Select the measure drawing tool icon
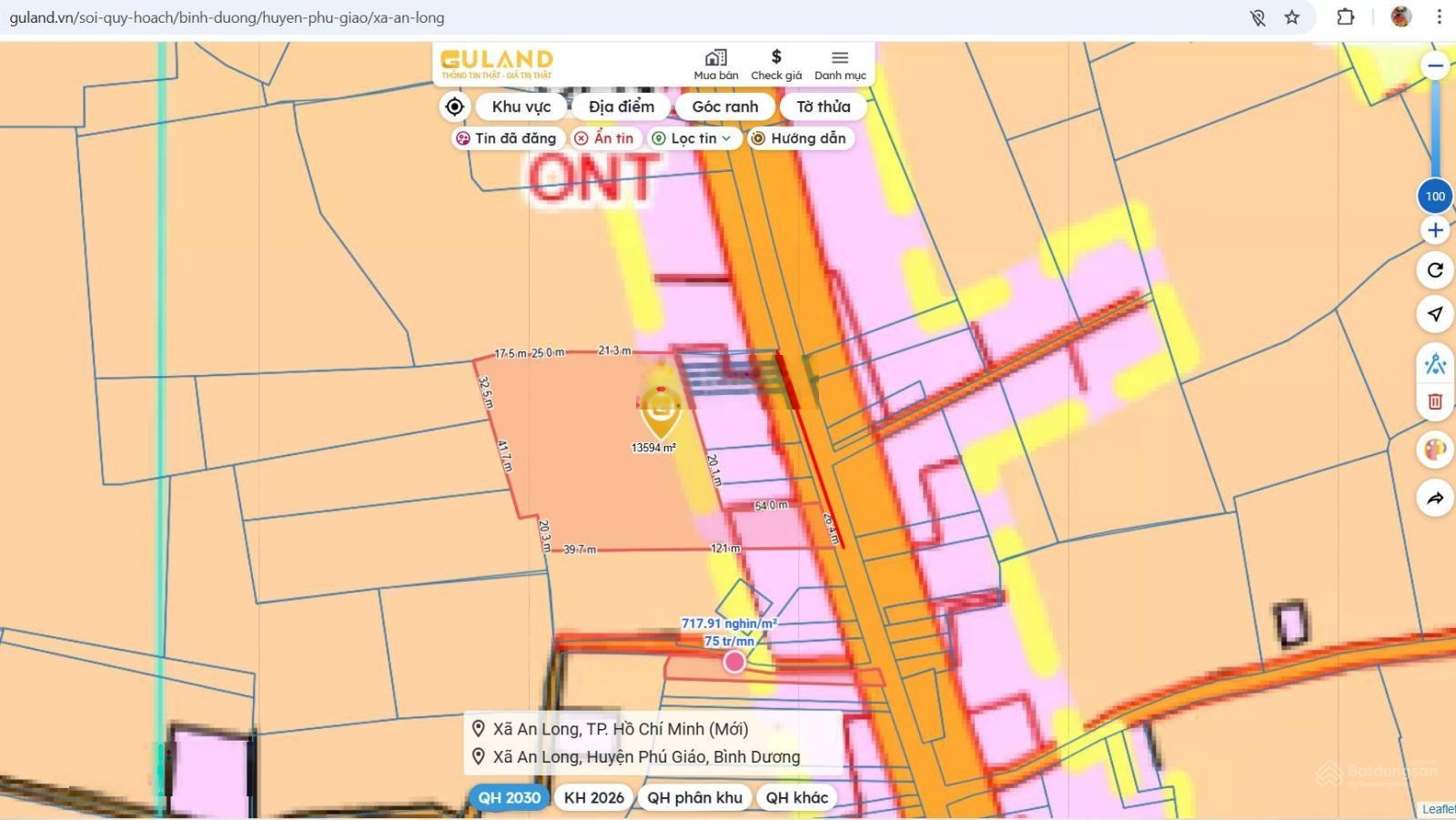This screenshot has width=1456, height=820. (1434, 364)
